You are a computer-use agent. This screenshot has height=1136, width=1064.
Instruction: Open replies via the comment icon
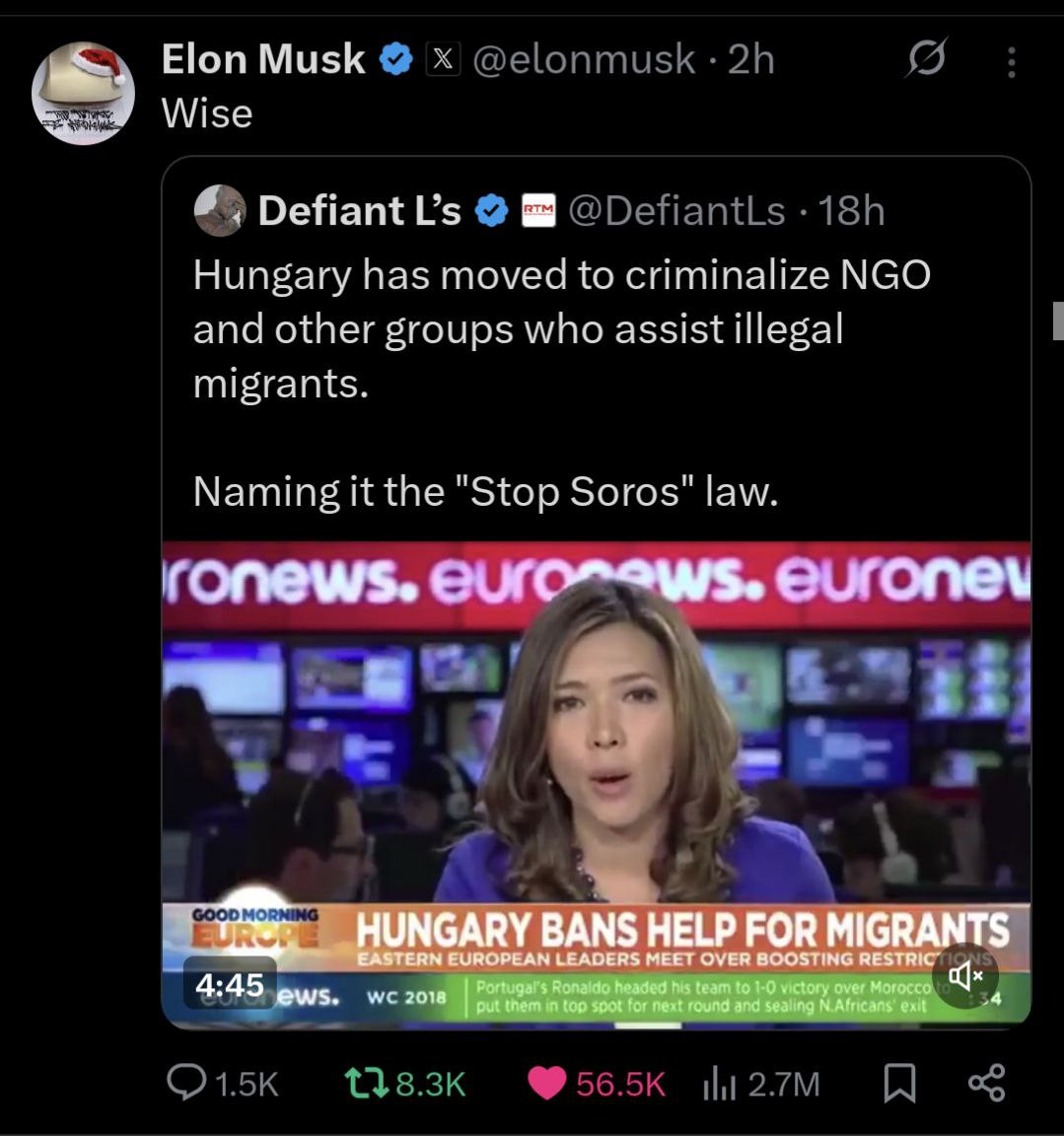(x=182, y=1084)
